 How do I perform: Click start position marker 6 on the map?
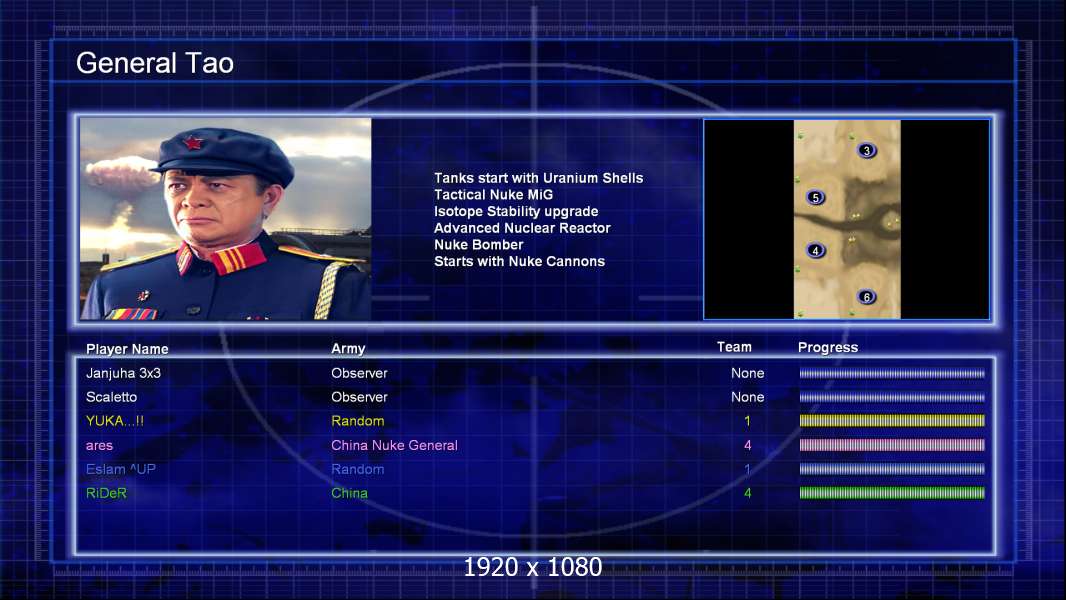point(866,297)
